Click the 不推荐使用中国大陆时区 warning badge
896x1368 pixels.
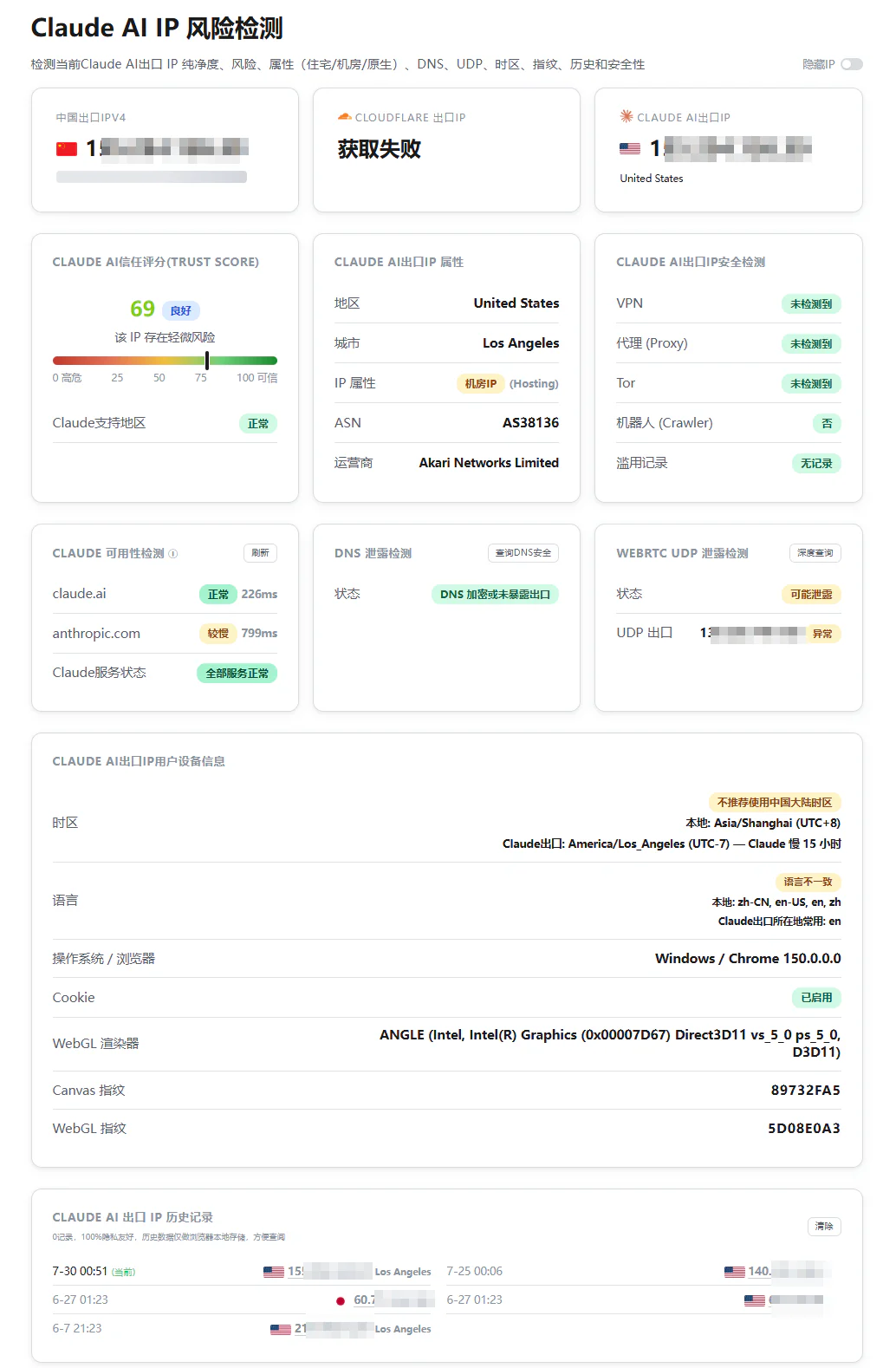pyautogui.click(x=775, y=803)
